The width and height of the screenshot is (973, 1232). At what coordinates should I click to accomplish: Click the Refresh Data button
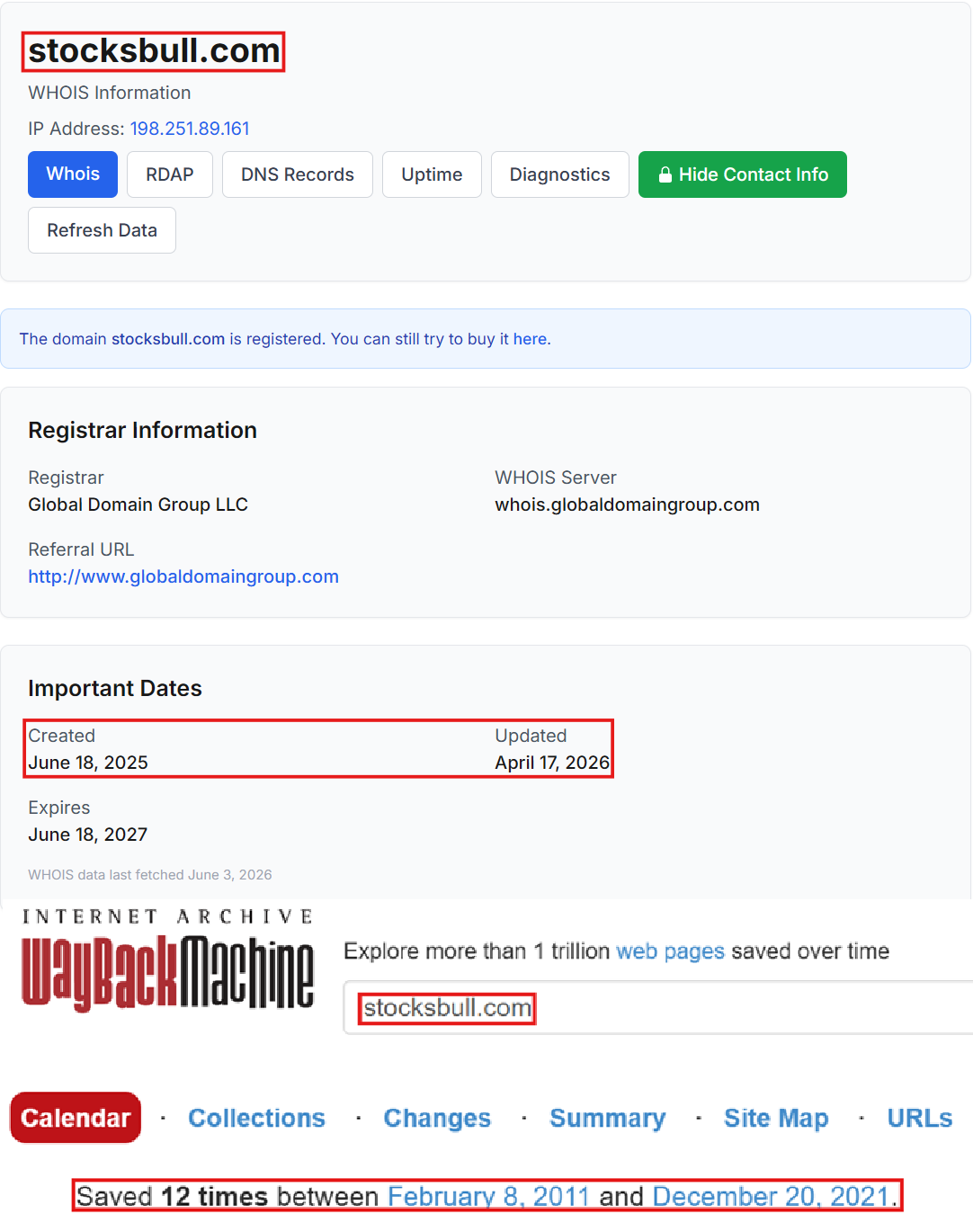coord(102,230)
